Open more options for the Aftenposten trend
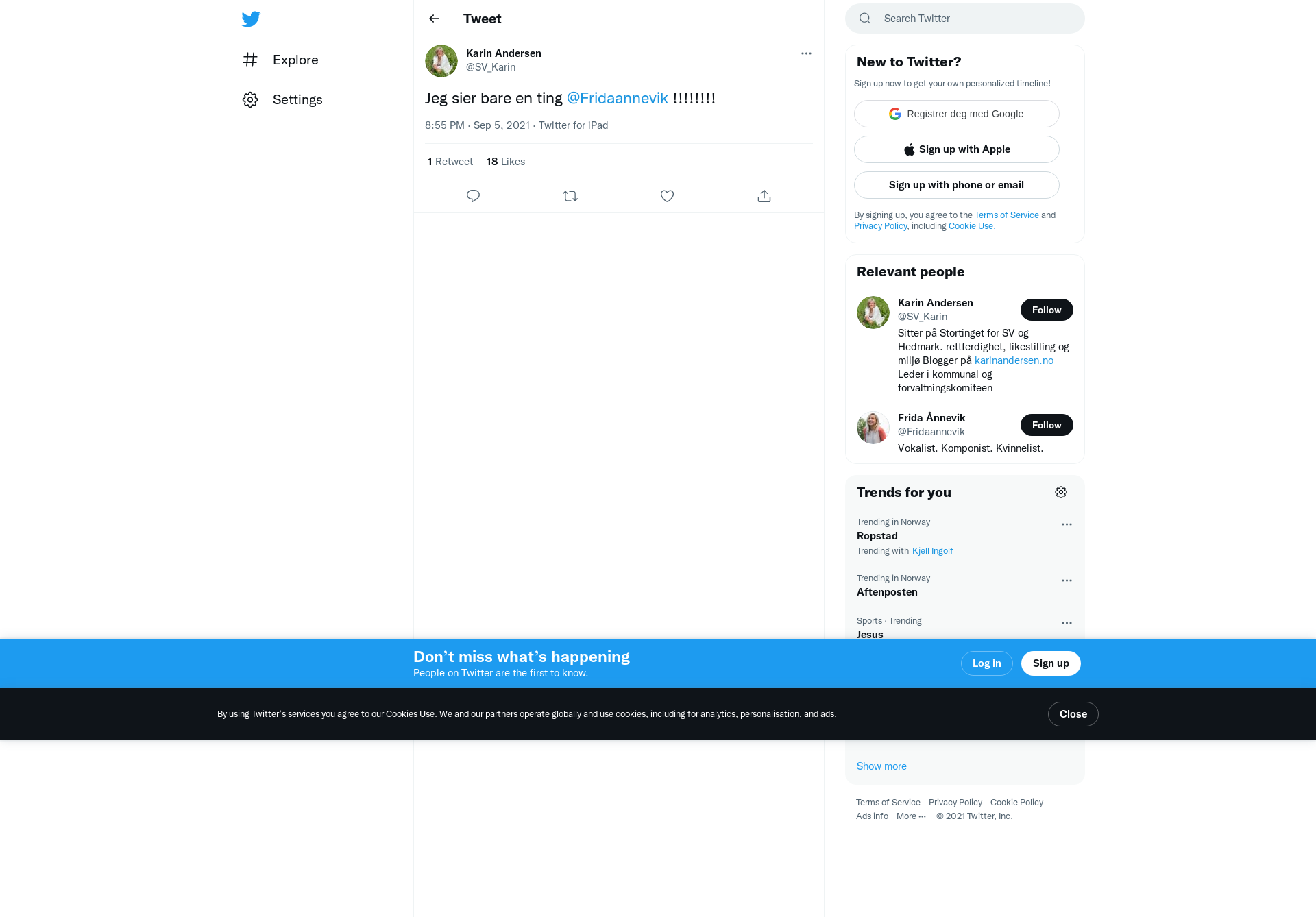This screenshot has width=1316, height=917. click(1067, 580)
